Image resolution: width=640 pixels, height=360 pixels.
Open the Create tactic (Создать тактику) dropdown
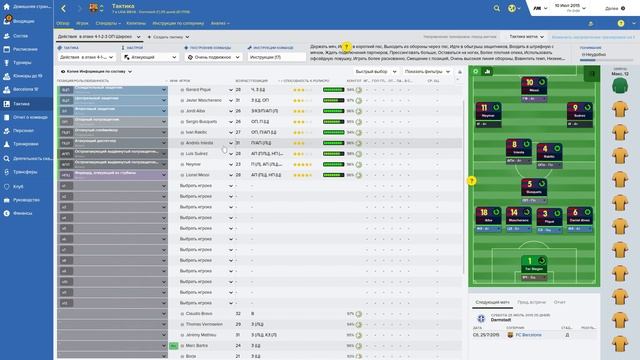click(169, 37)
